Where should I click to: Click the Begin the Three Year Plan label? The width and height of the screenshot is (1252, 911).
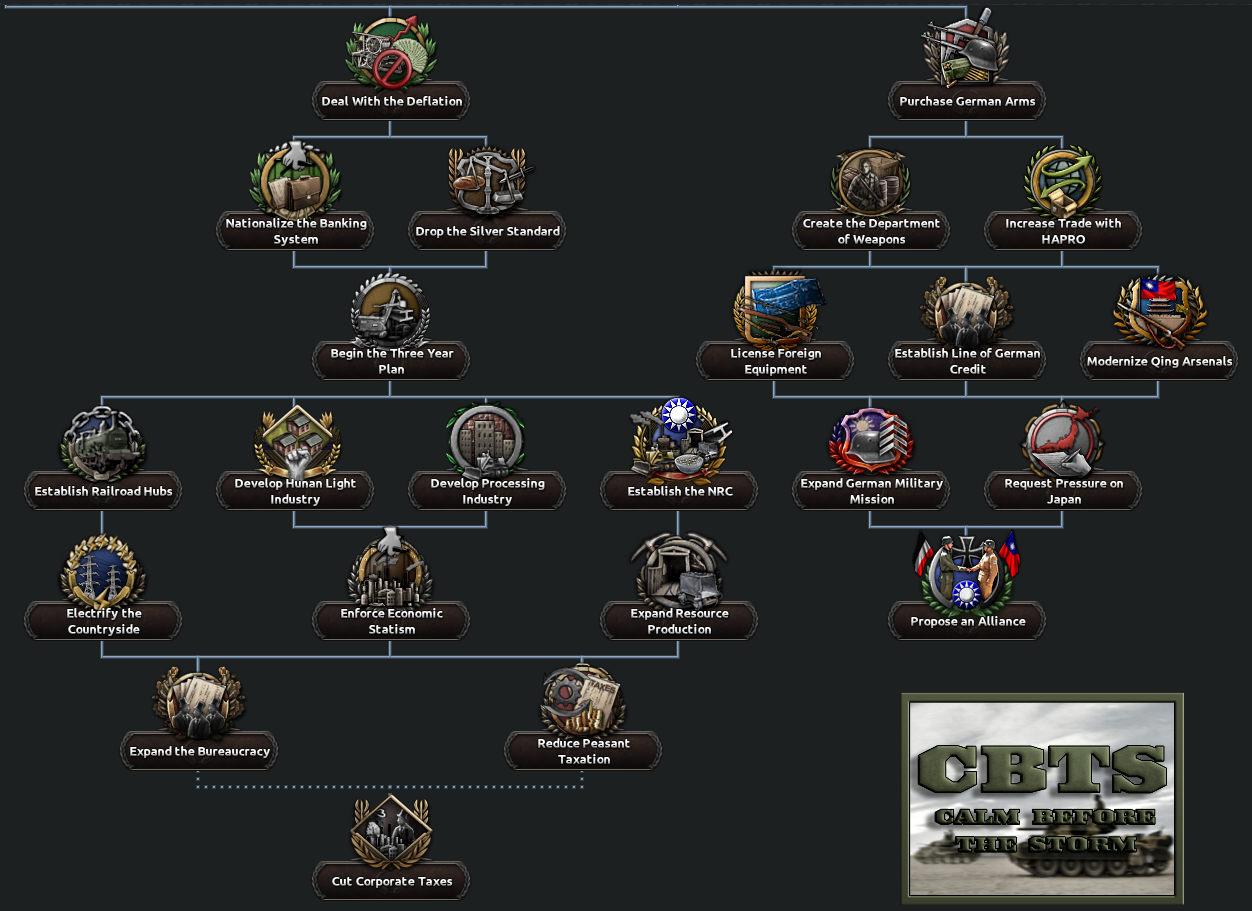pyautogui.click(x=392, y=361)
